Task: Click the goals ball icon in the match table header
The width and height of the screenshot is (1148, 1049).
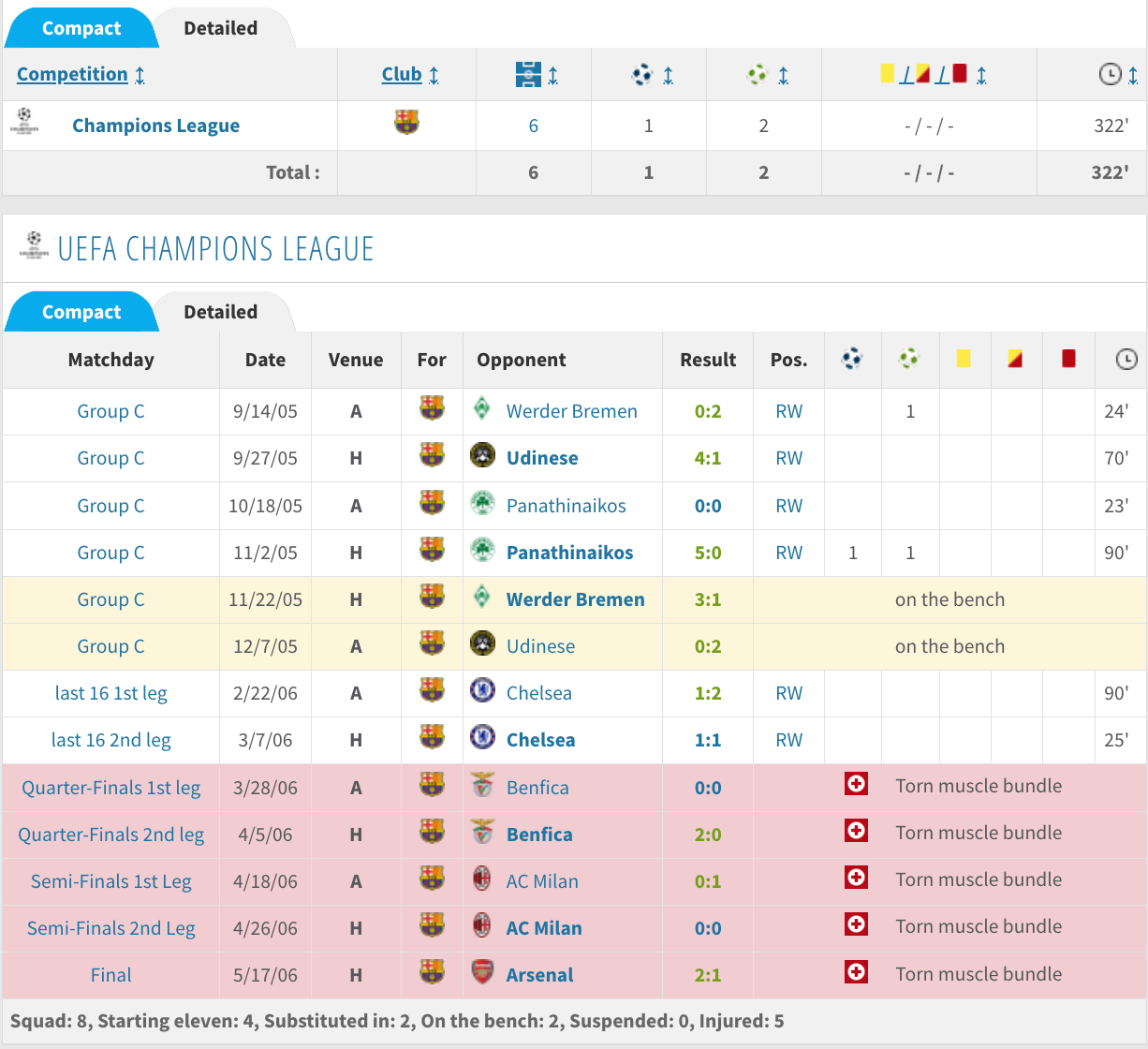Action: (852, 358)
